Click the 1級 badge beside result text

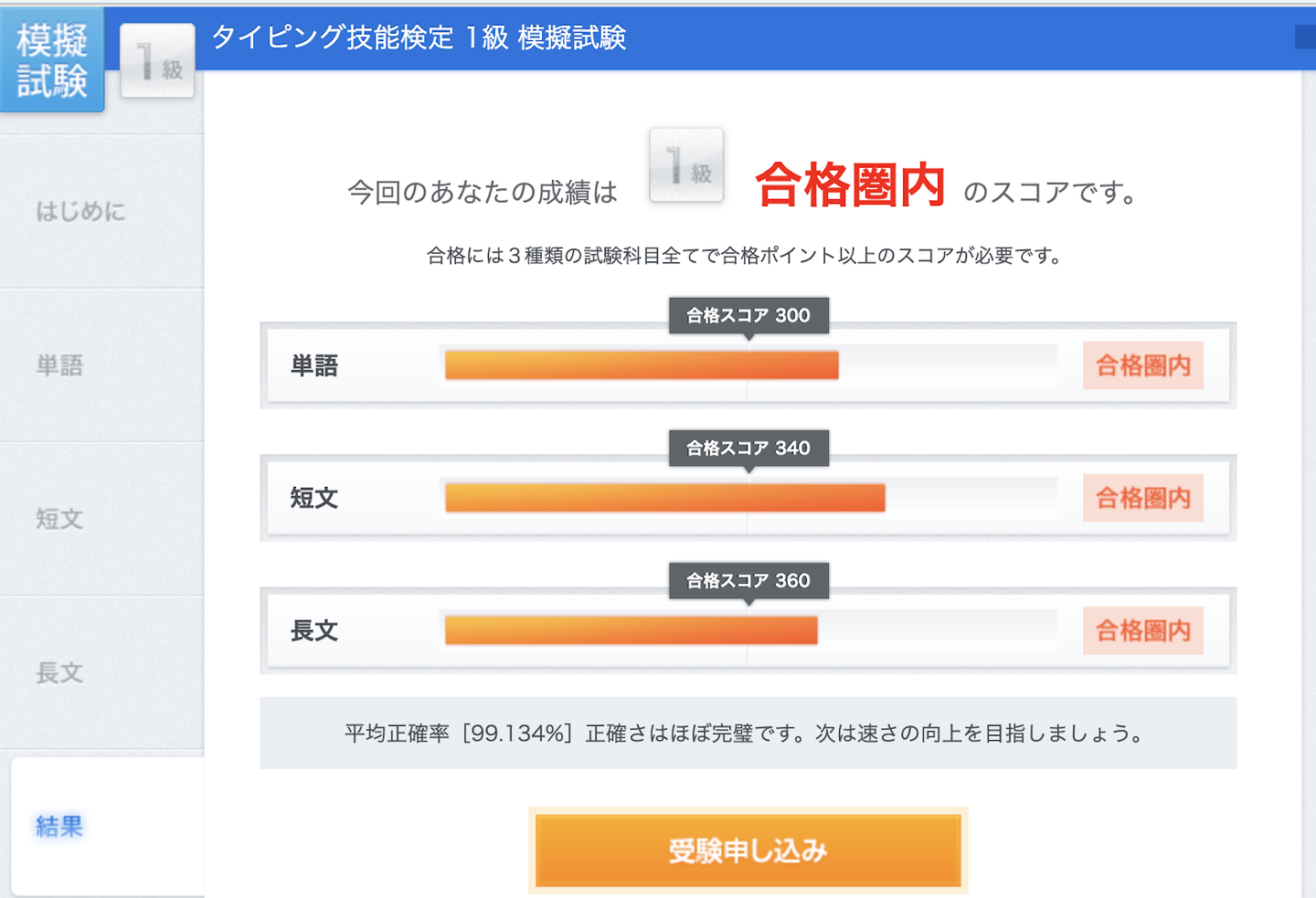[686, 165]
